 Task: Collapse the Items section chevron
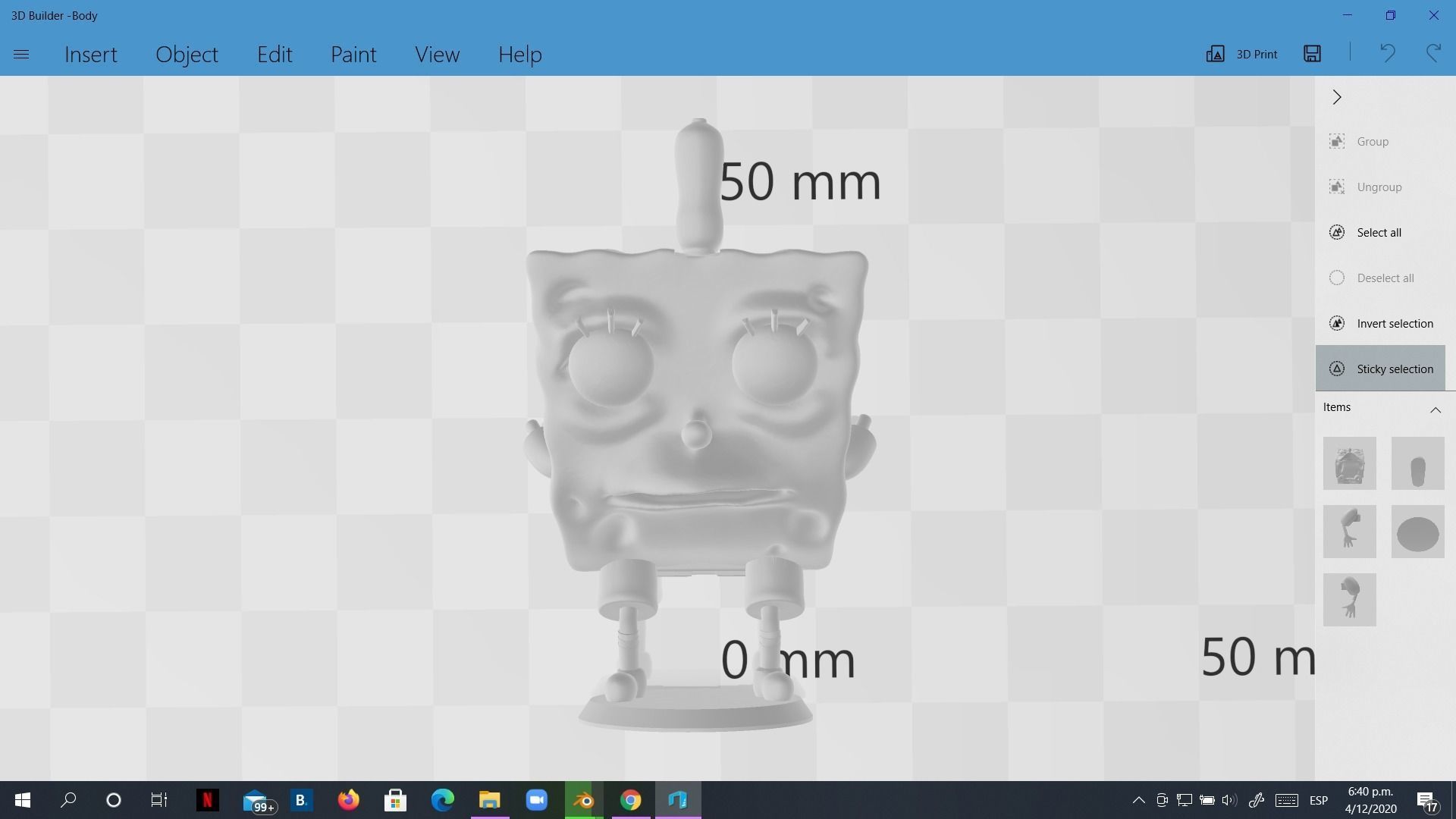(x=1435, y=409)
